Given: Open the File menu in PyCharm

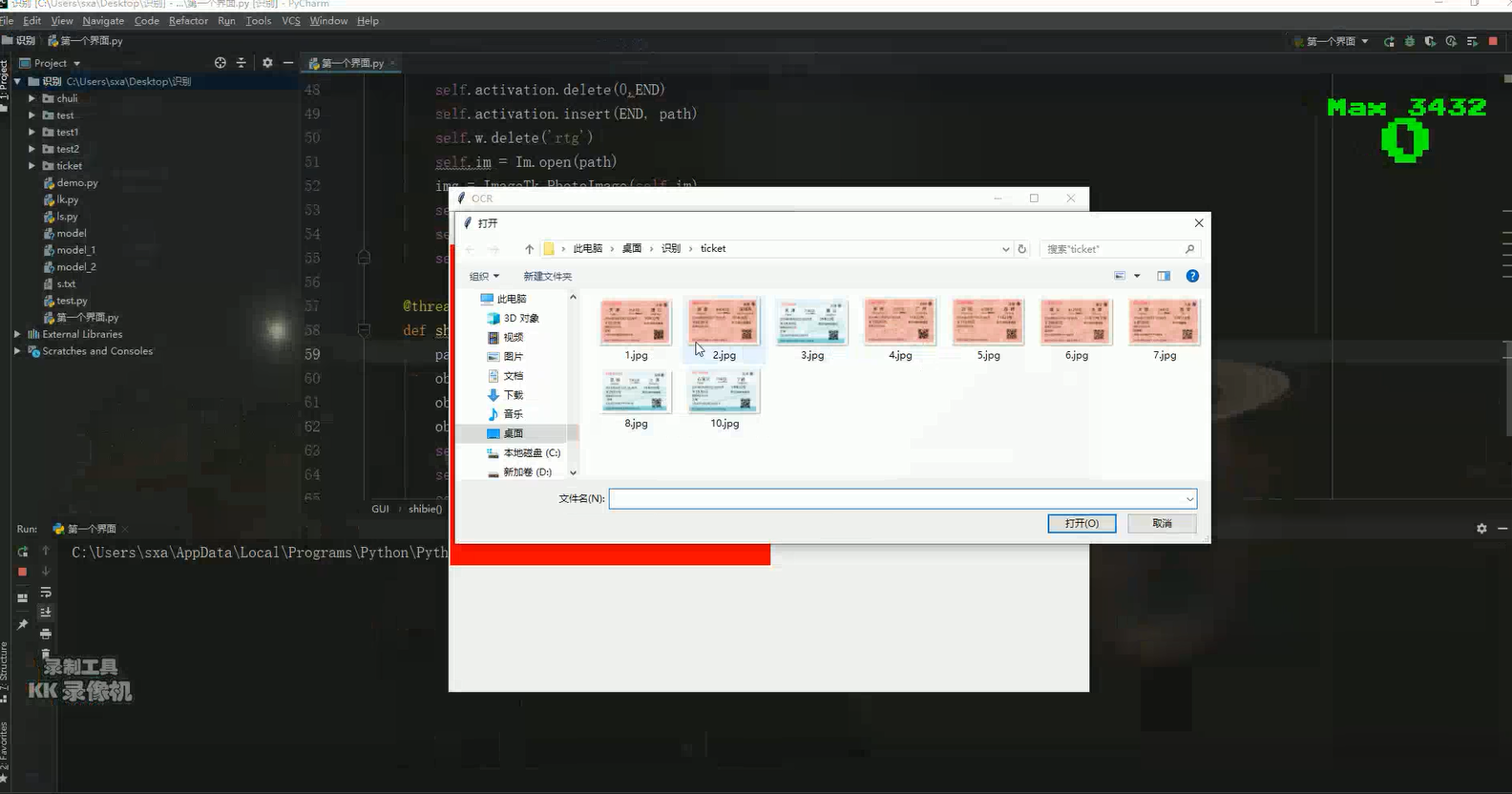Looking at the screenshot, I should pos(8,20).
